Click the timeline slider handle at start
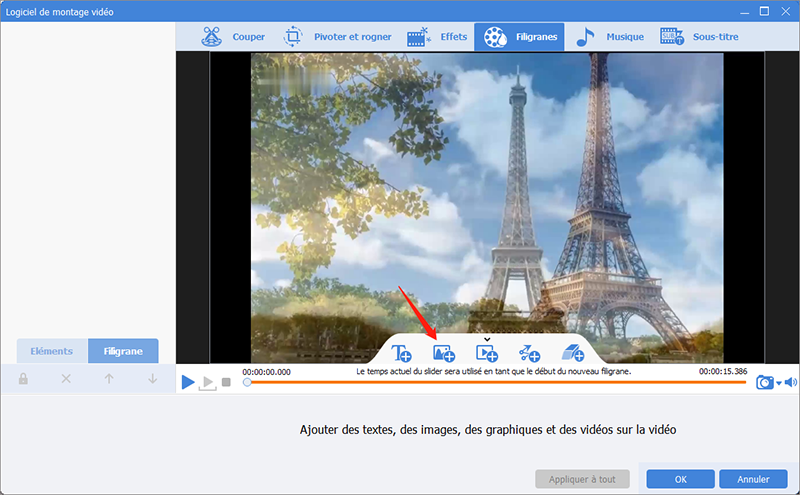 click(247, 382)
